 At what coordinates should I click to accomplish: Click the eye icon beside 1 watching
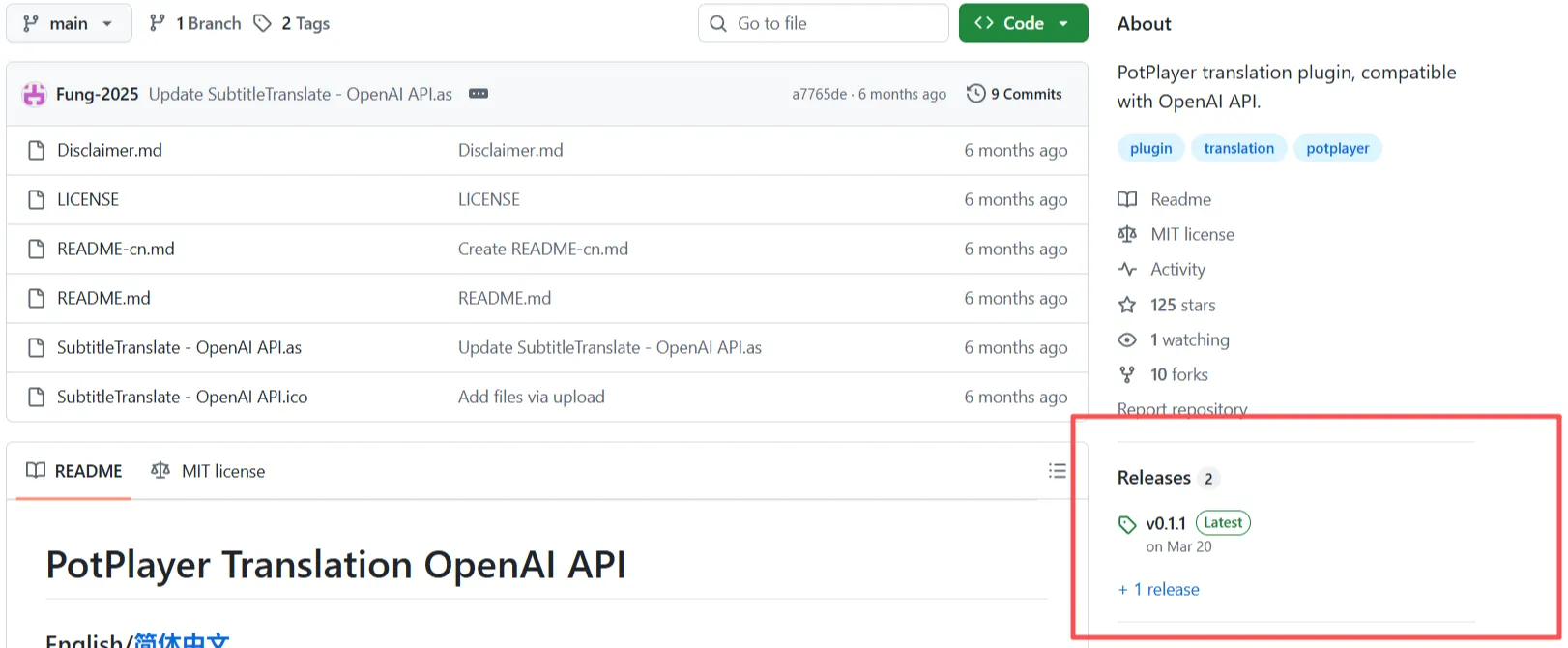coord(1127,340)
